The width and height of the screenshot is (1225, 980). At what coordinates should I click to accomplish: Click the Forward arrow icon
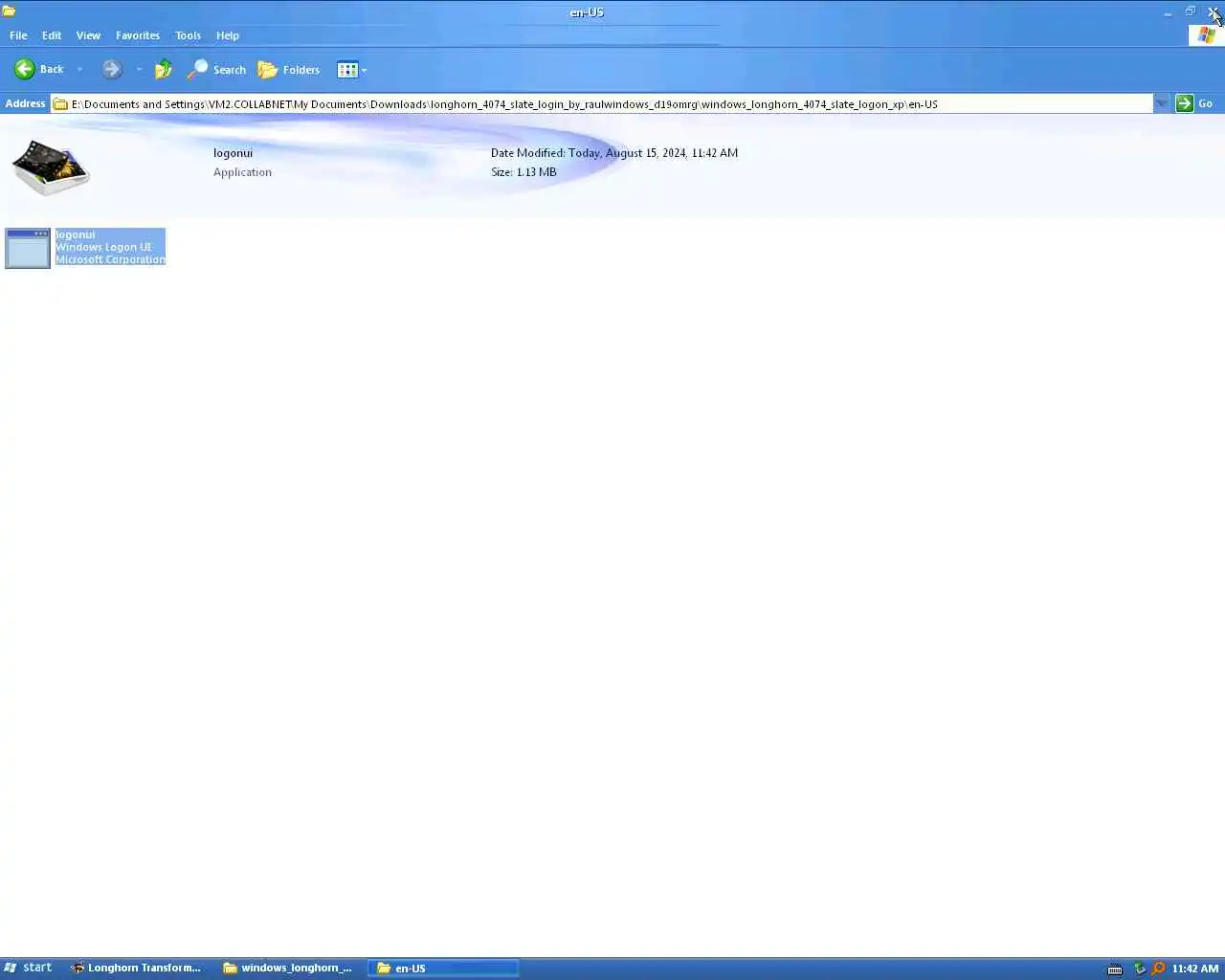click(112, 69)
